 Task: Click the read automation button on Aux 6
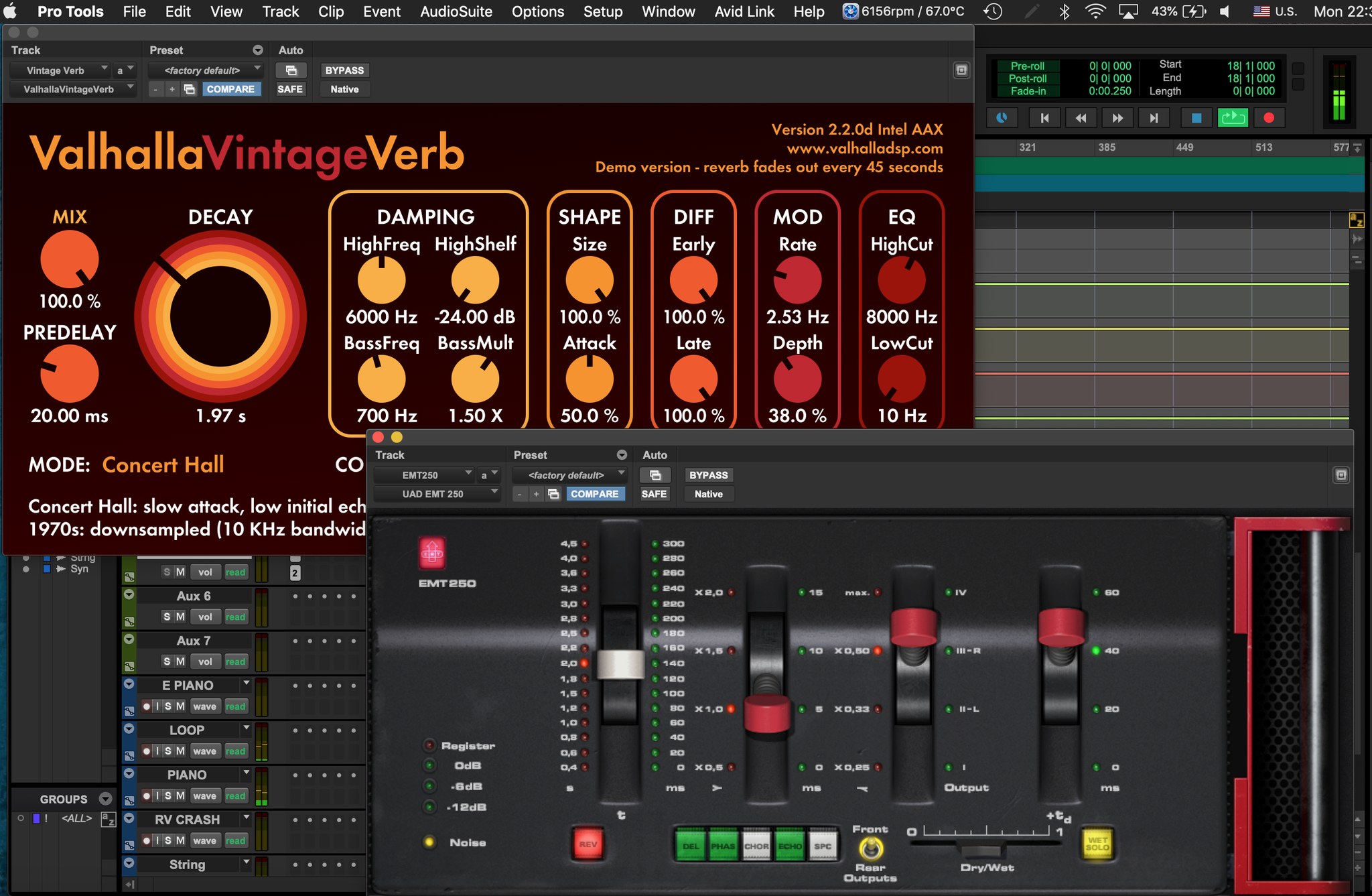pyautogui.click(x=235, y=617)
